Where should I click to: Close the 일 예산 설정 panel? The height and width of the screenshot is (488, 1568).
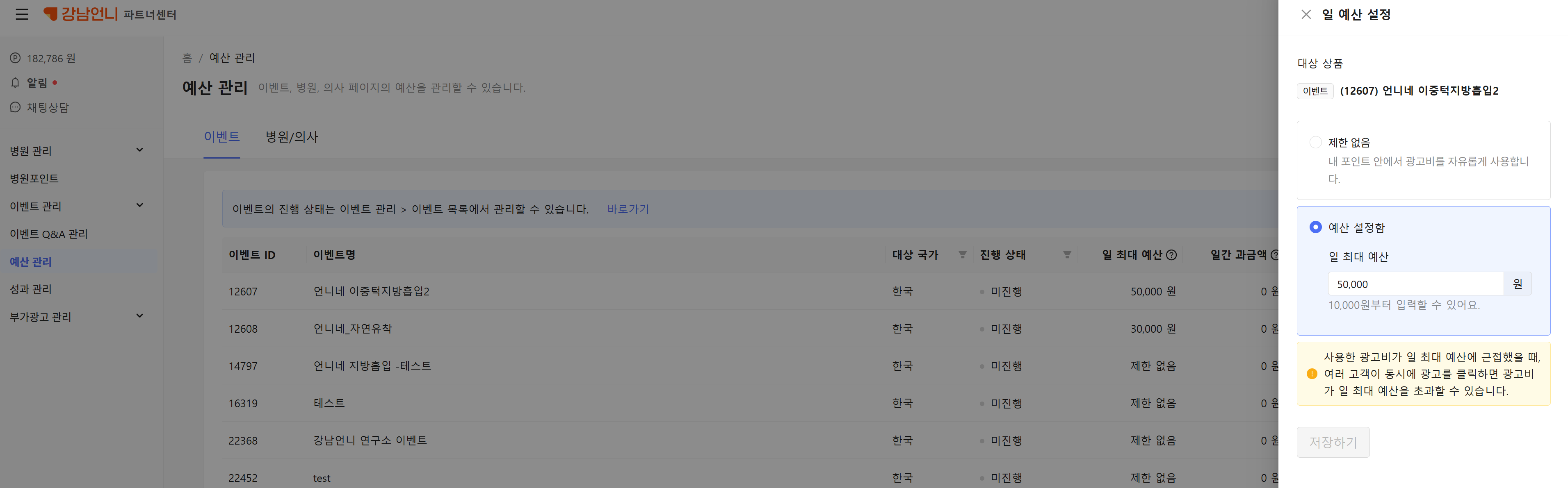coord(1306,14)
